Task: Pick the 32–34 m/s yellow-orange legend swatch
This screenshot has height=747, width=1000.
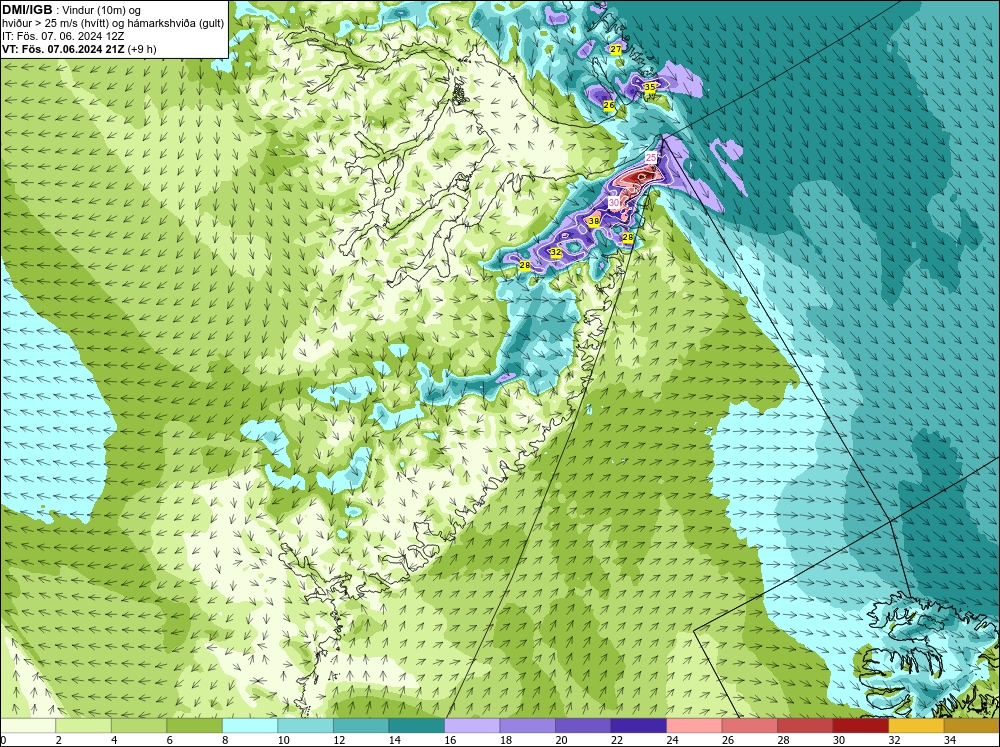Action: [x=916, y=725]
